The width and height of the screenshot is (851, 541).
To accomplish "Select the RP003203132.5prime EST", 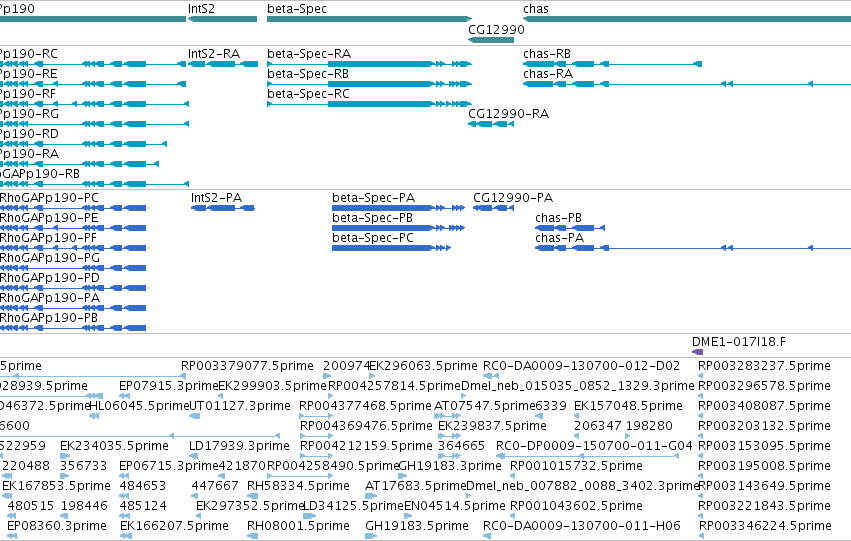I will pyautogui.click(x=701, y=436).
